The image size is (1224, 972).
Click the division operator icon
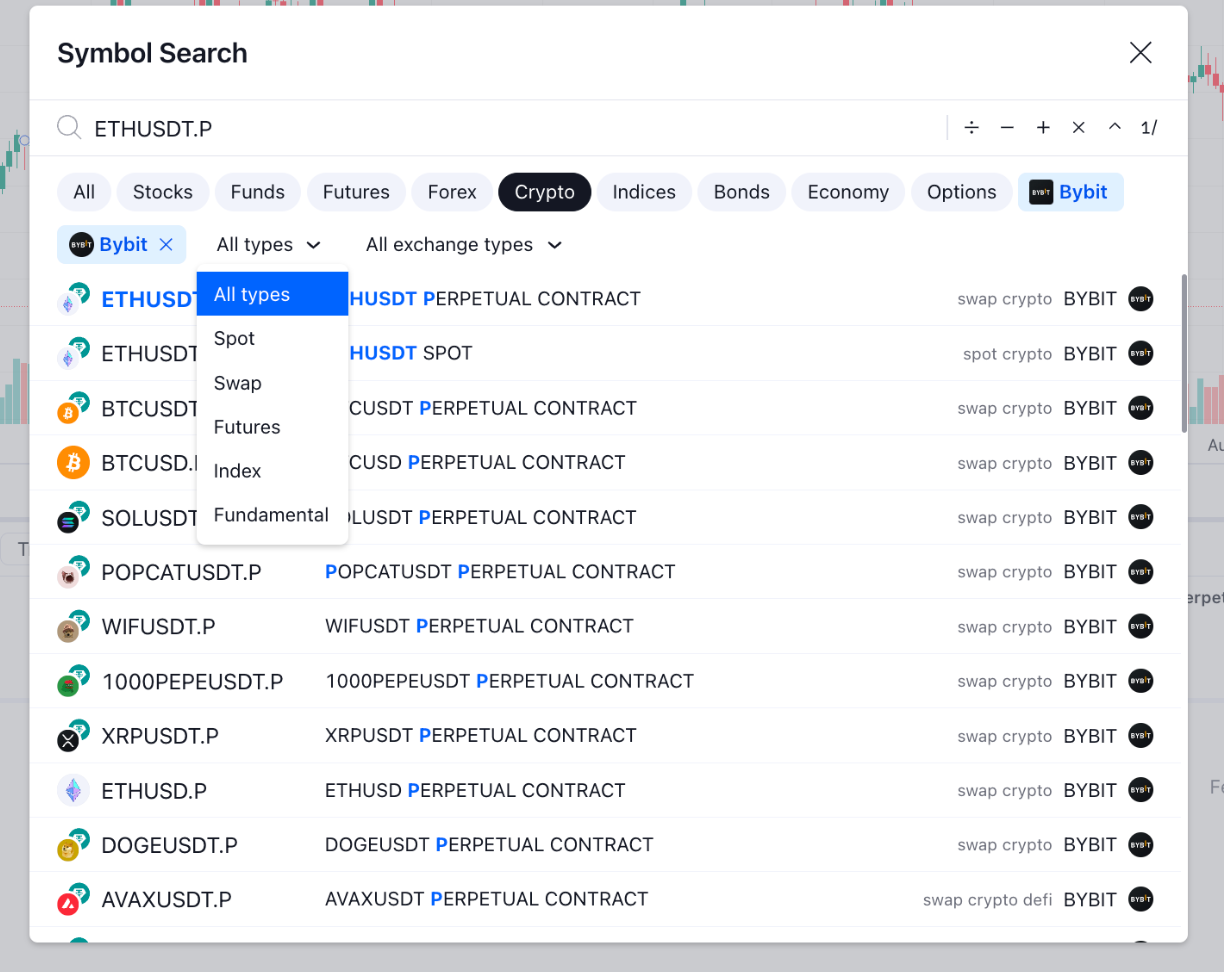[x=971, y=128]
